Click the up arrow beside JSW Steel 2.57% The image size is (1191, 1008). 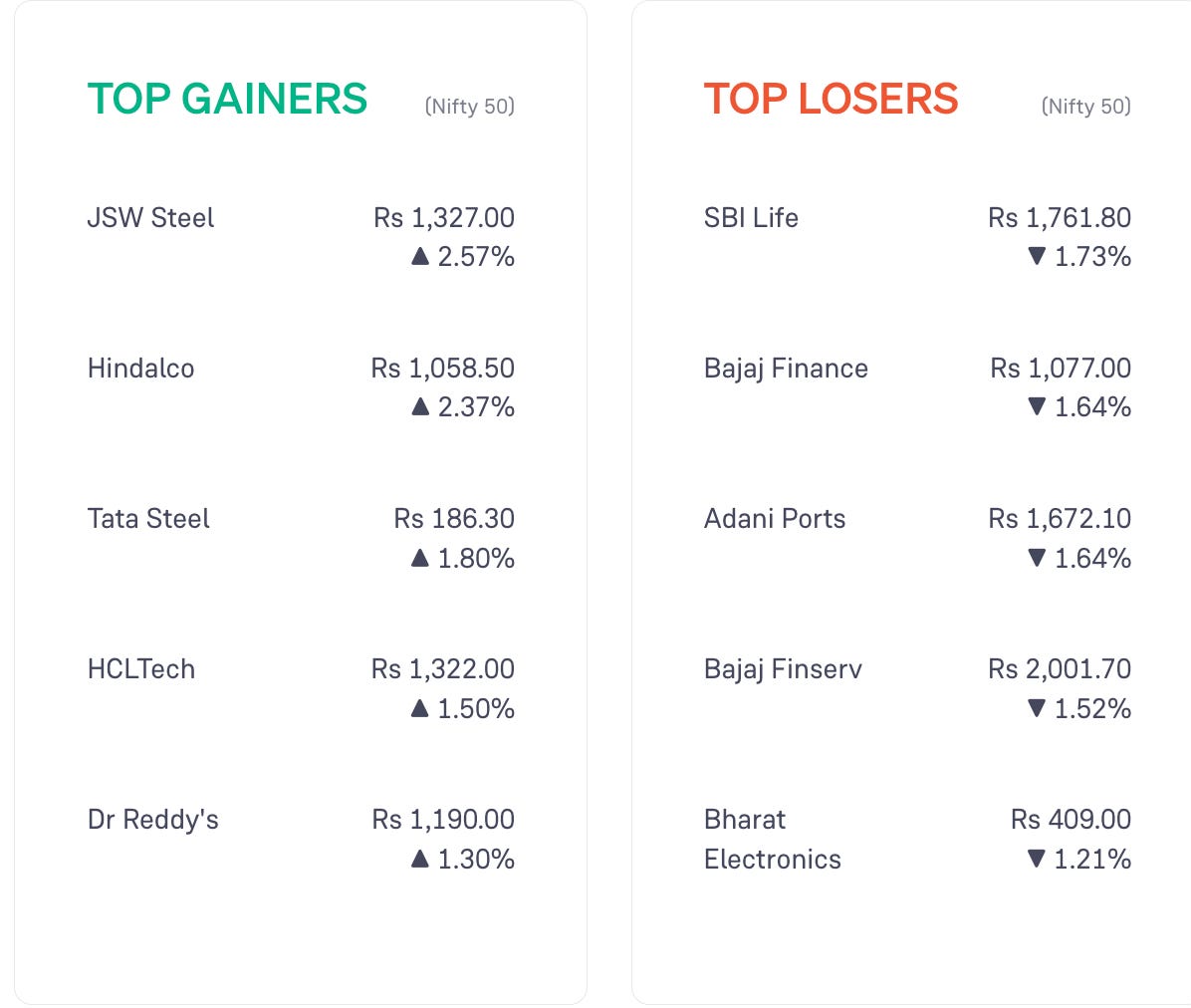tap(420, 256)
